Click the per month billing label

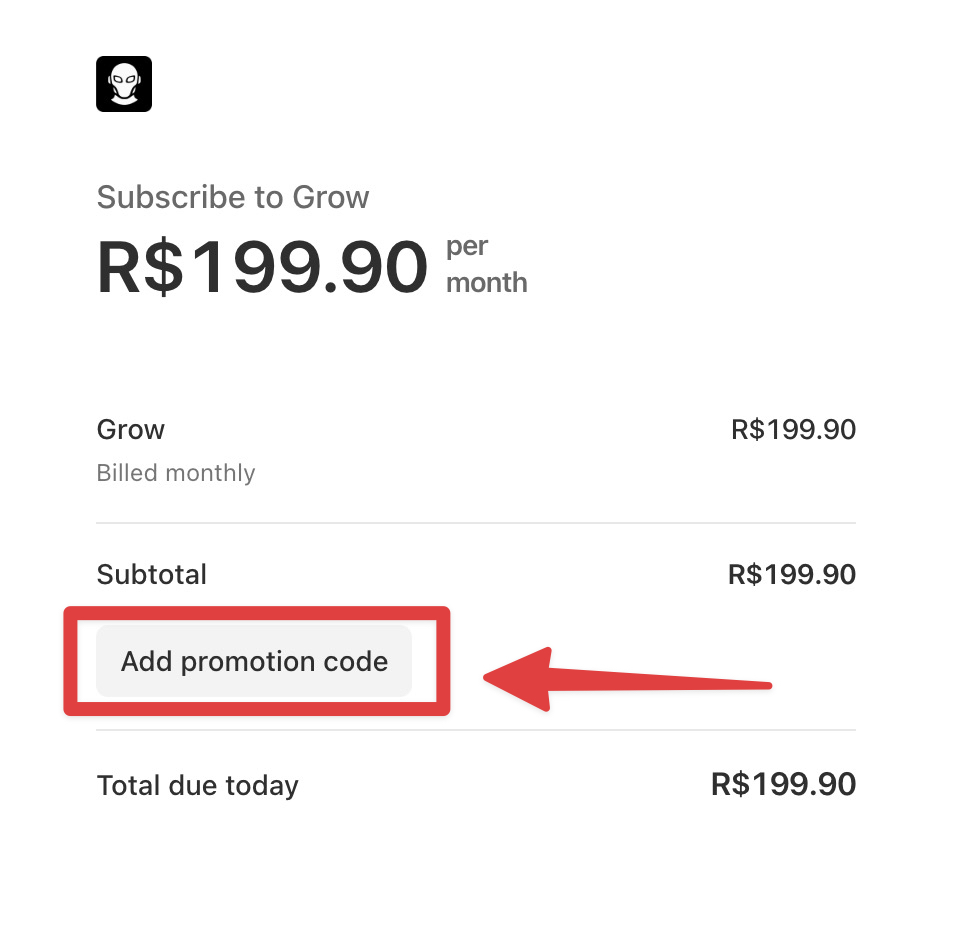click(x=485, y=264)
